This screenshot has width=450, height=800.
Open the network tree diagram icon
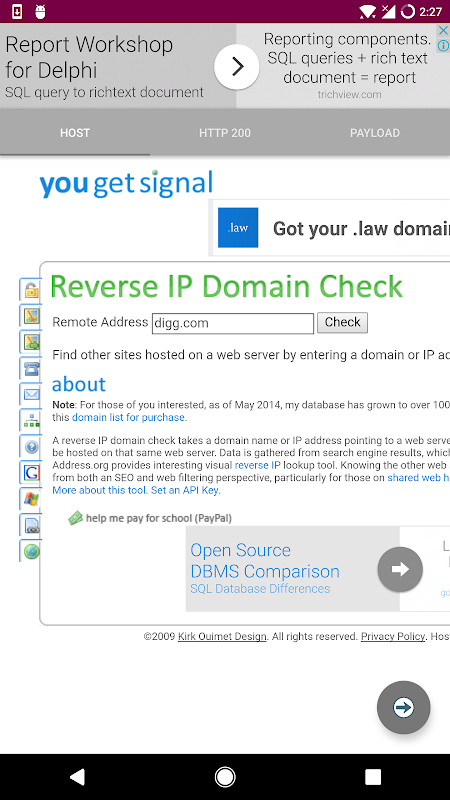[x=31, y=420]
